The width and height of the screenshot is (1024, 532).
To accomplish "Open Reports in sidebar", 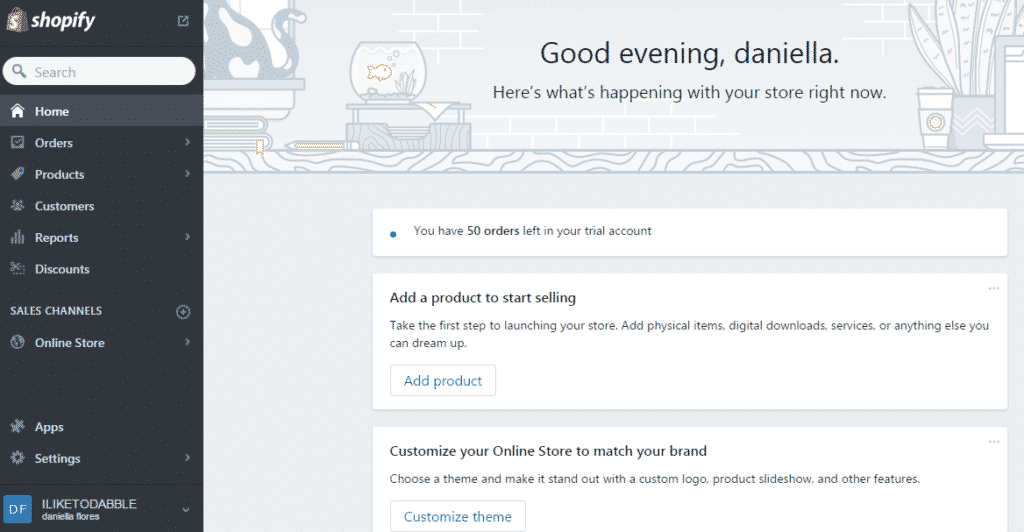I will tap(101, 238).
